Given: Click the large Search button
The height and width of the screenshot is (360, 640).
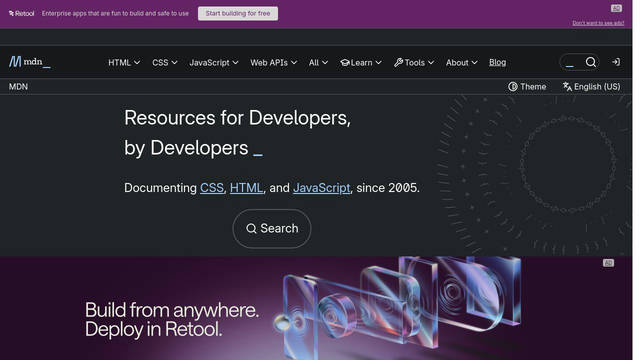Looking at the screenshot, I should pyautogui.click(x=272, y=229).
